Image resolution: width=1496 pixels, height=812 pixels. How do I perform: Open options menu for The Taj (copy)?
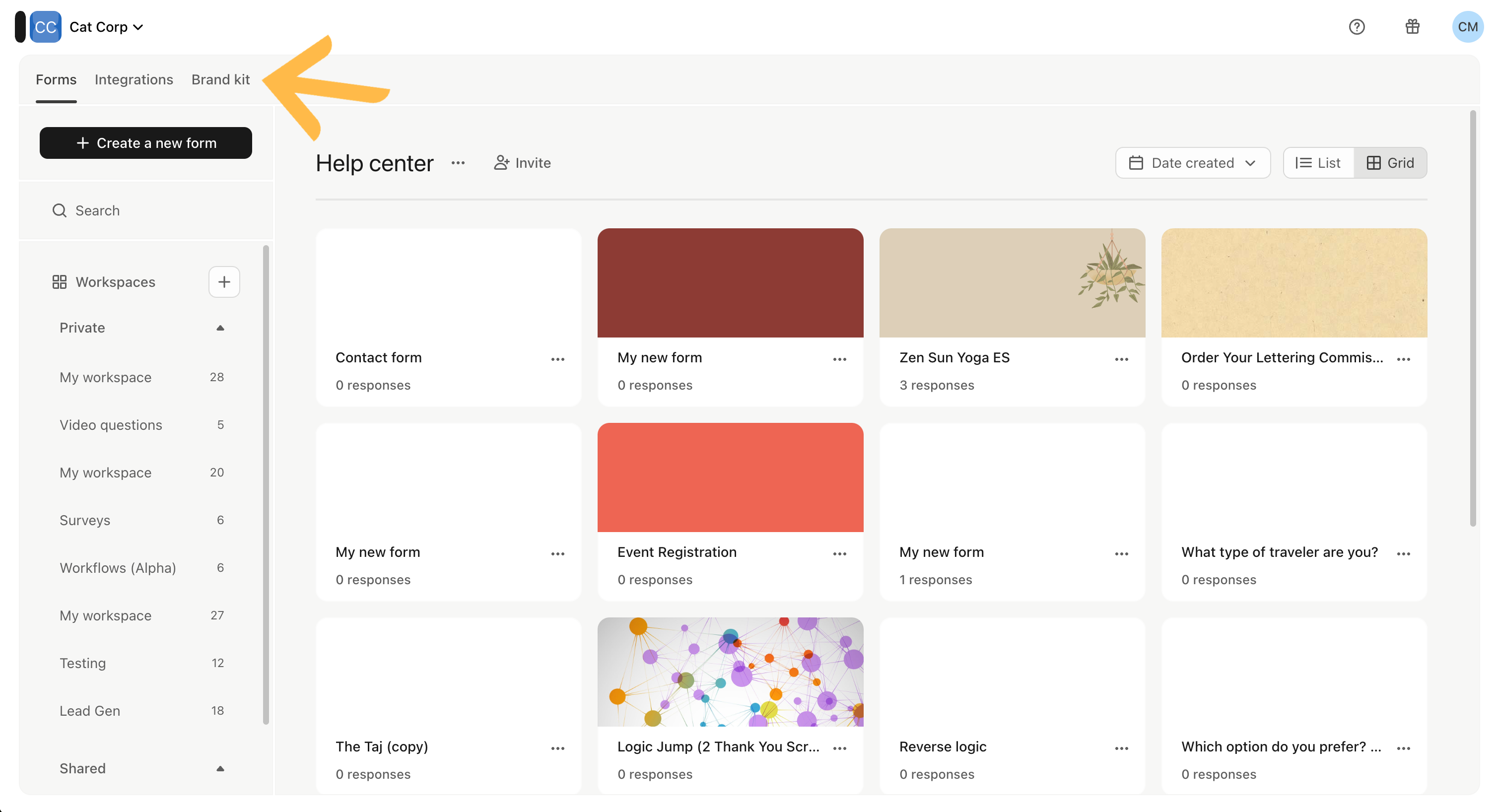click(557, 748)
